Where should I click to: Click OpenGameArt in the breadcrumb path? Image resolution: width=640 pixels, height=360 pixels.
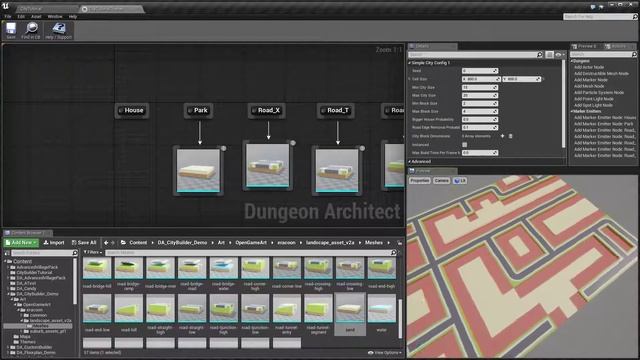[251, 242]
